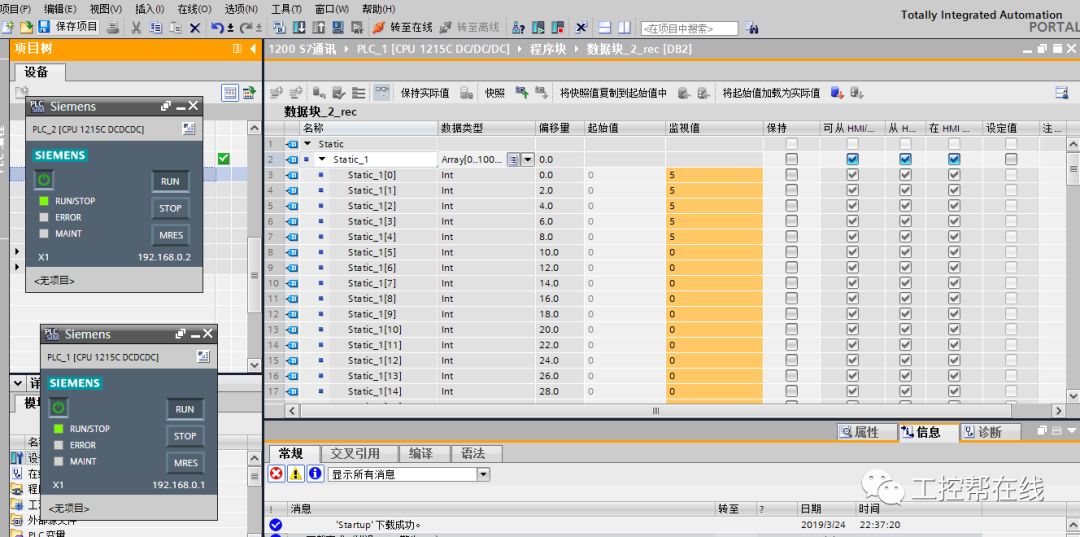Open the message filter dropdown 显示所有消息

tap(483, 474)
